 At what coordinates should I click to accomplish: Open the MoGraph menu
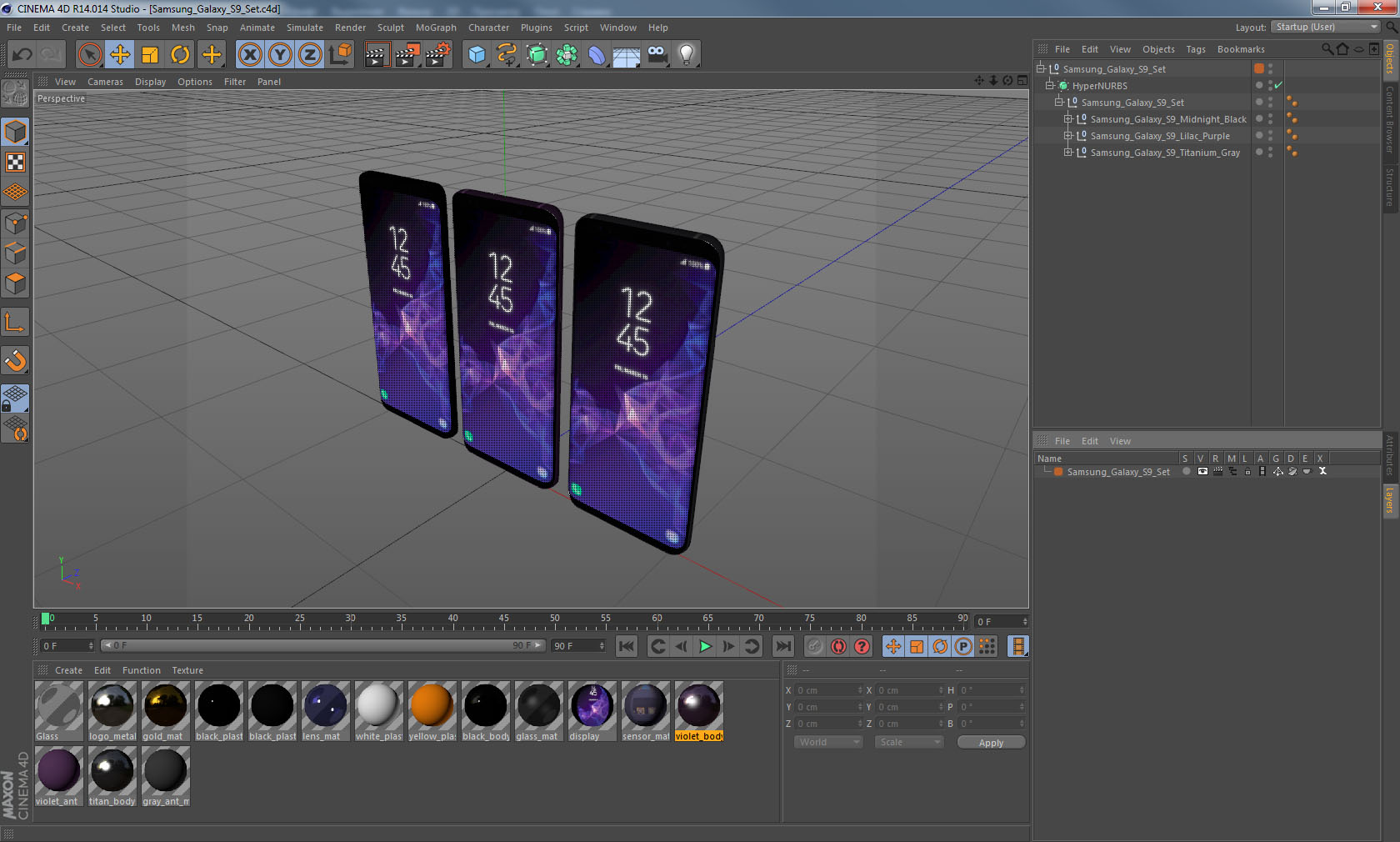[436, 28]
